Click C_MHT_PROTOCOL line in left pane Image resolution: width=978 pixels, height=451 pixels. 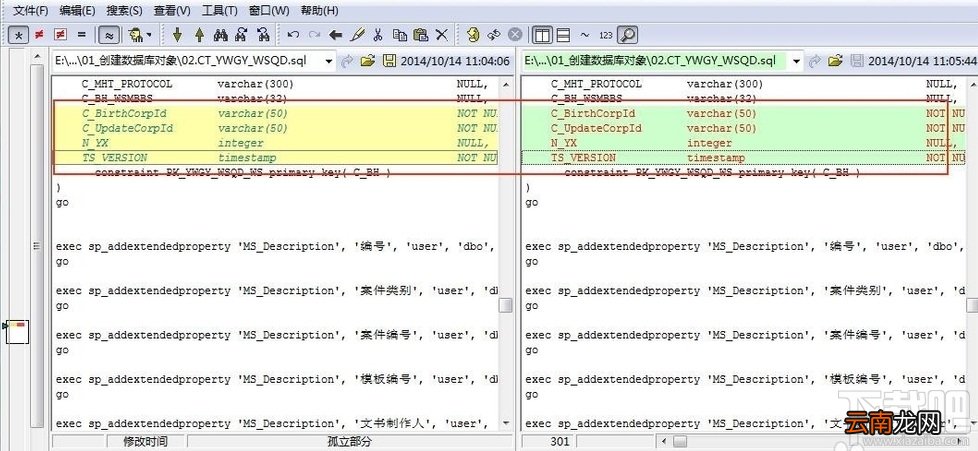coord(275,84)
